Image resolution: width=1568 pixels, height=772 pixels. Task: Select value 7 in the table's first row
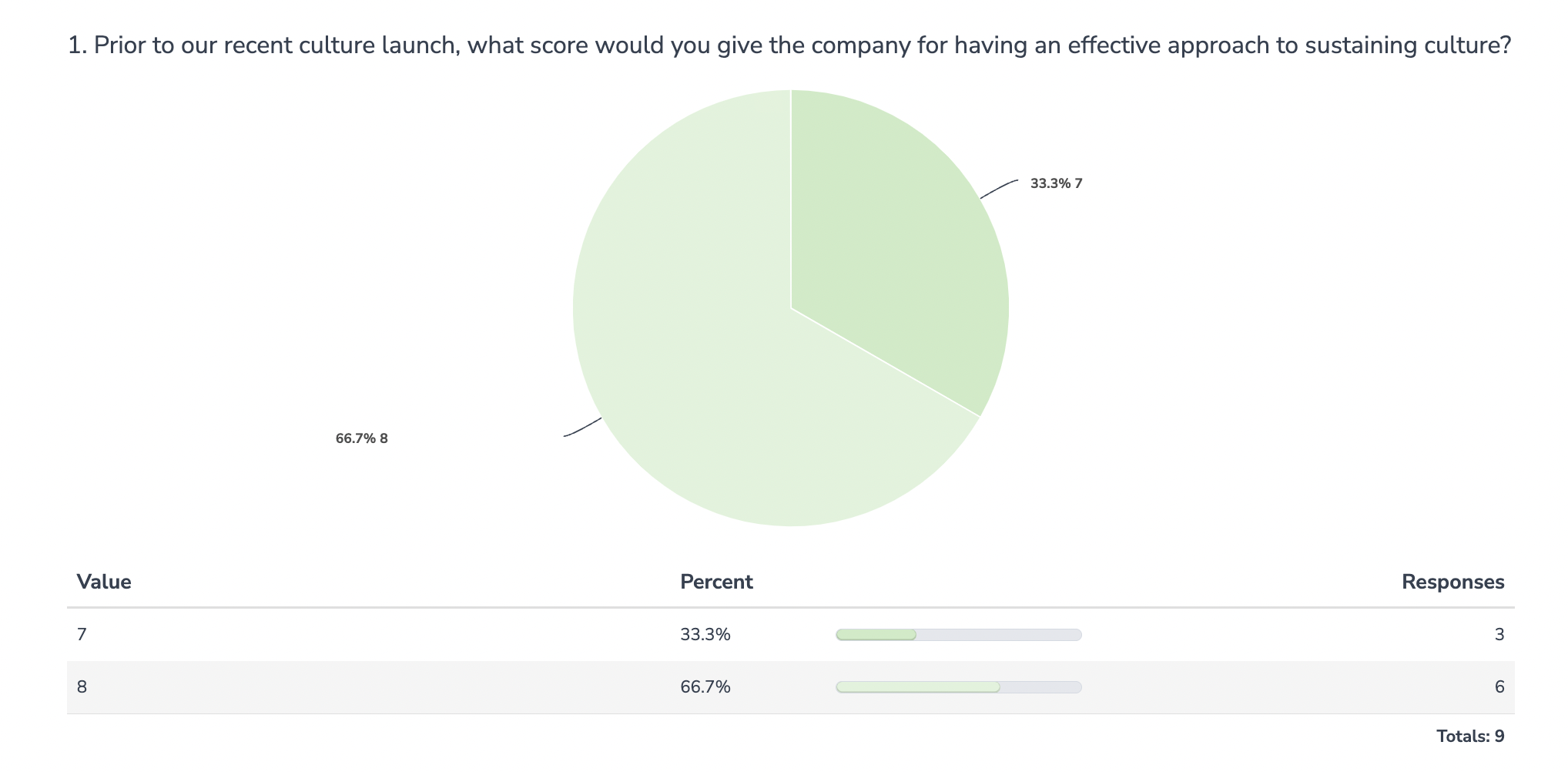click(x=82, y=635)
